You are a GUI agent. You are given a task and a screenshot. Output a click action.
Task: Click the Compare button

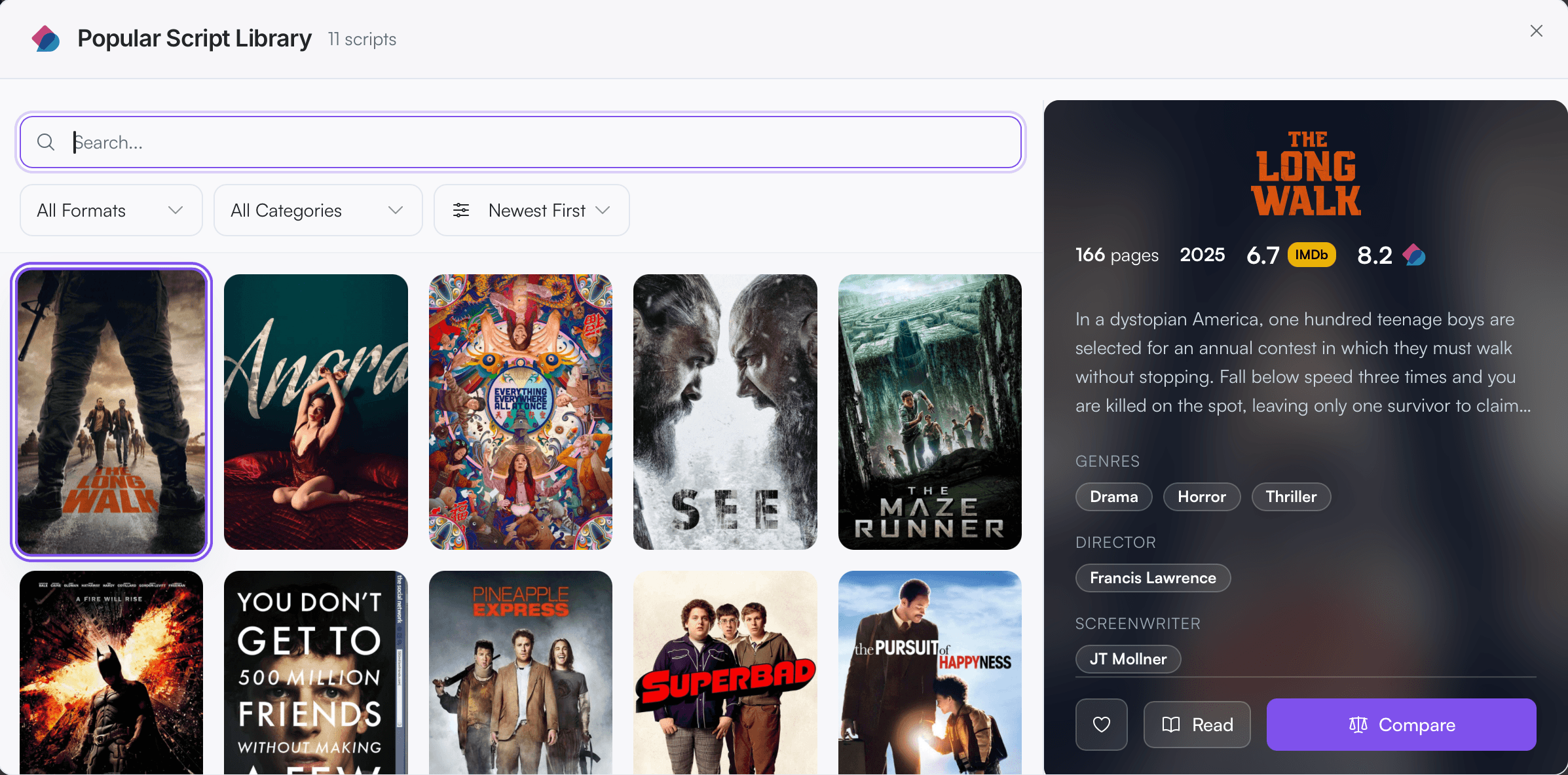[1401, 725]
